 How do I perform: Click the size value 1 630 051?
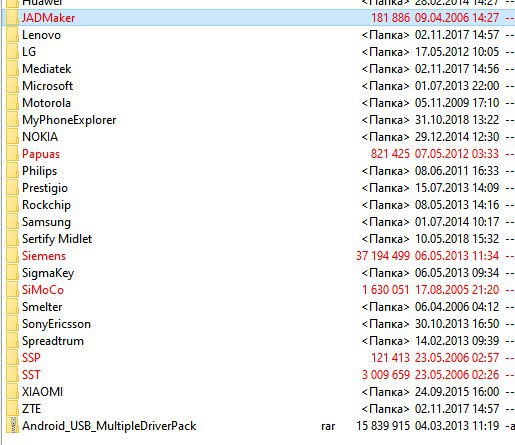386,290
